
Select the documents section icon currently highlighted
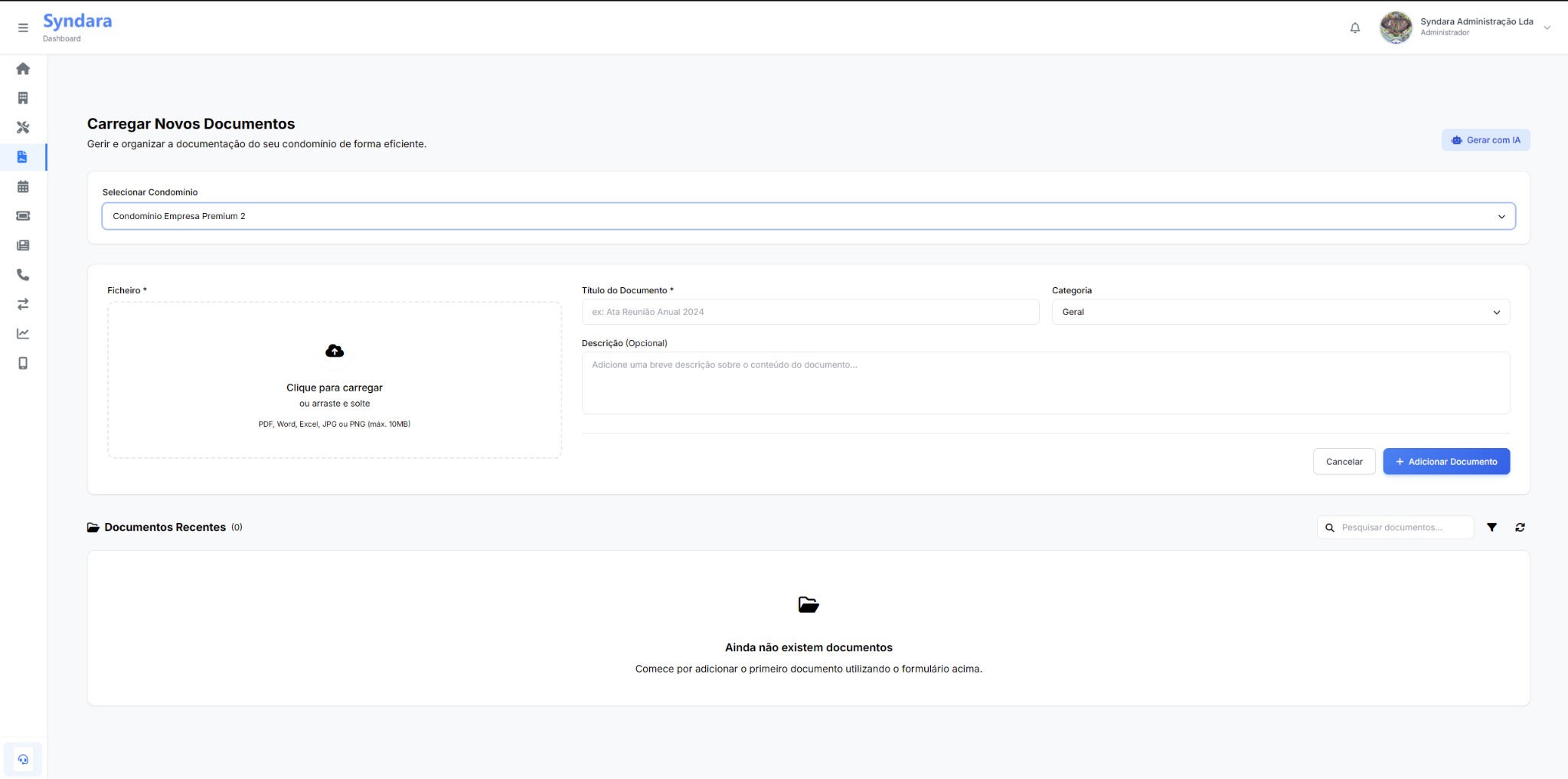pyautogui.click(x=23, y=157)
